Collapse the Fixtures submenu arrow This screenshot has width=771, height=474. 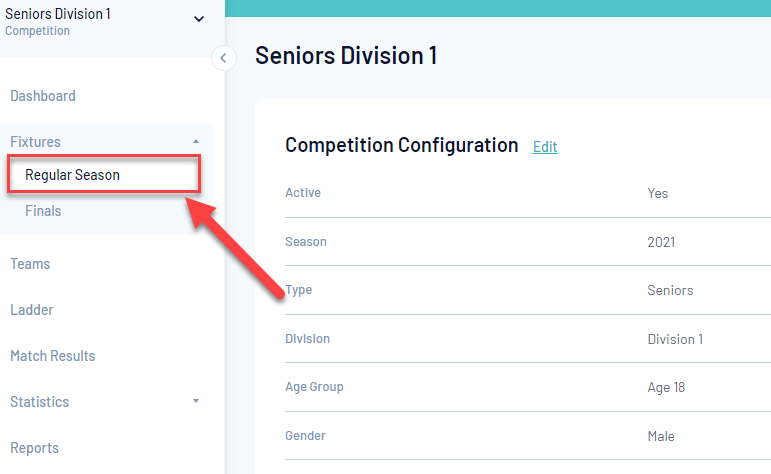[196, 142]
